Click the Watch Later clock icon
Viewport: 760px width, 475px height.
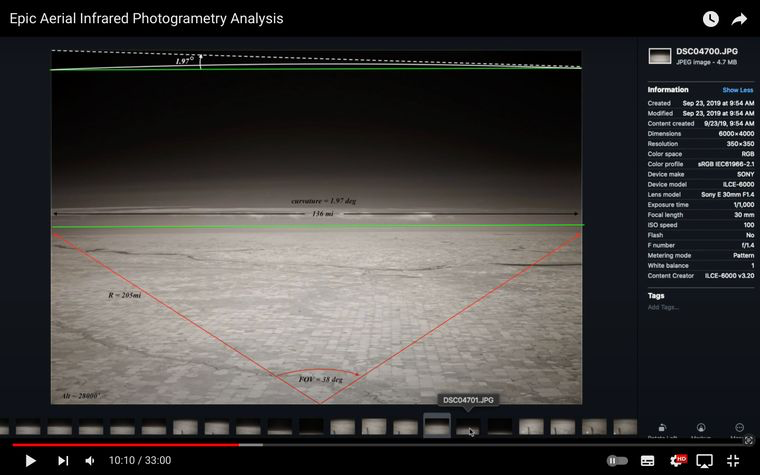click(x=710, y=19)
